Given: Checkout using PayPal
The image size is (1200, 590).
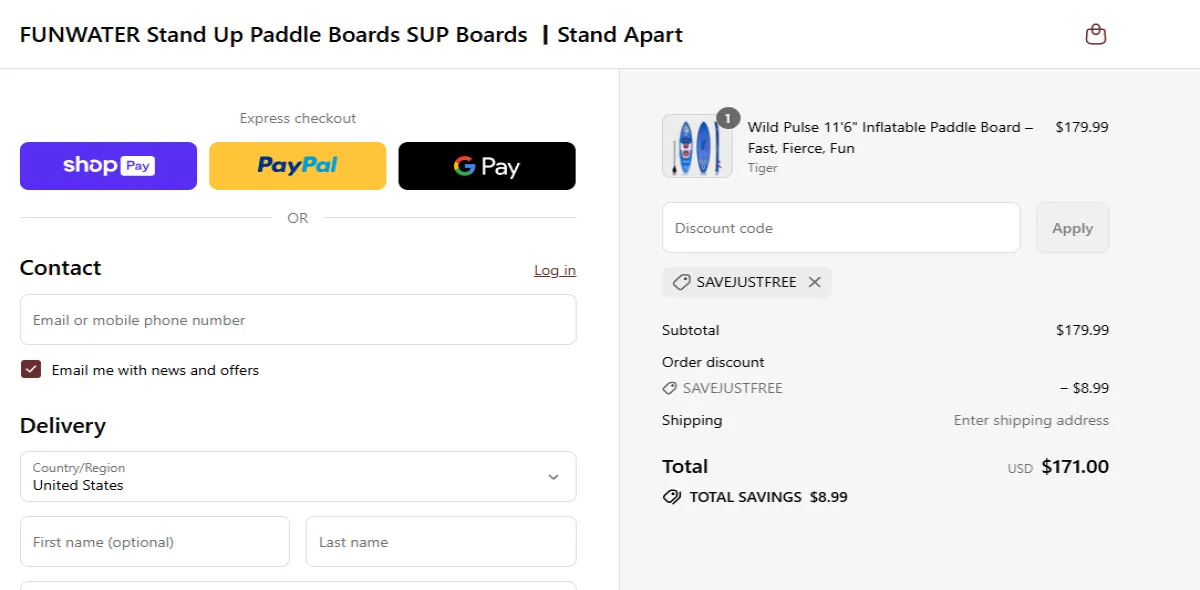Looking at the screenshot, I should pyautogui.click(x=297, y=166).
